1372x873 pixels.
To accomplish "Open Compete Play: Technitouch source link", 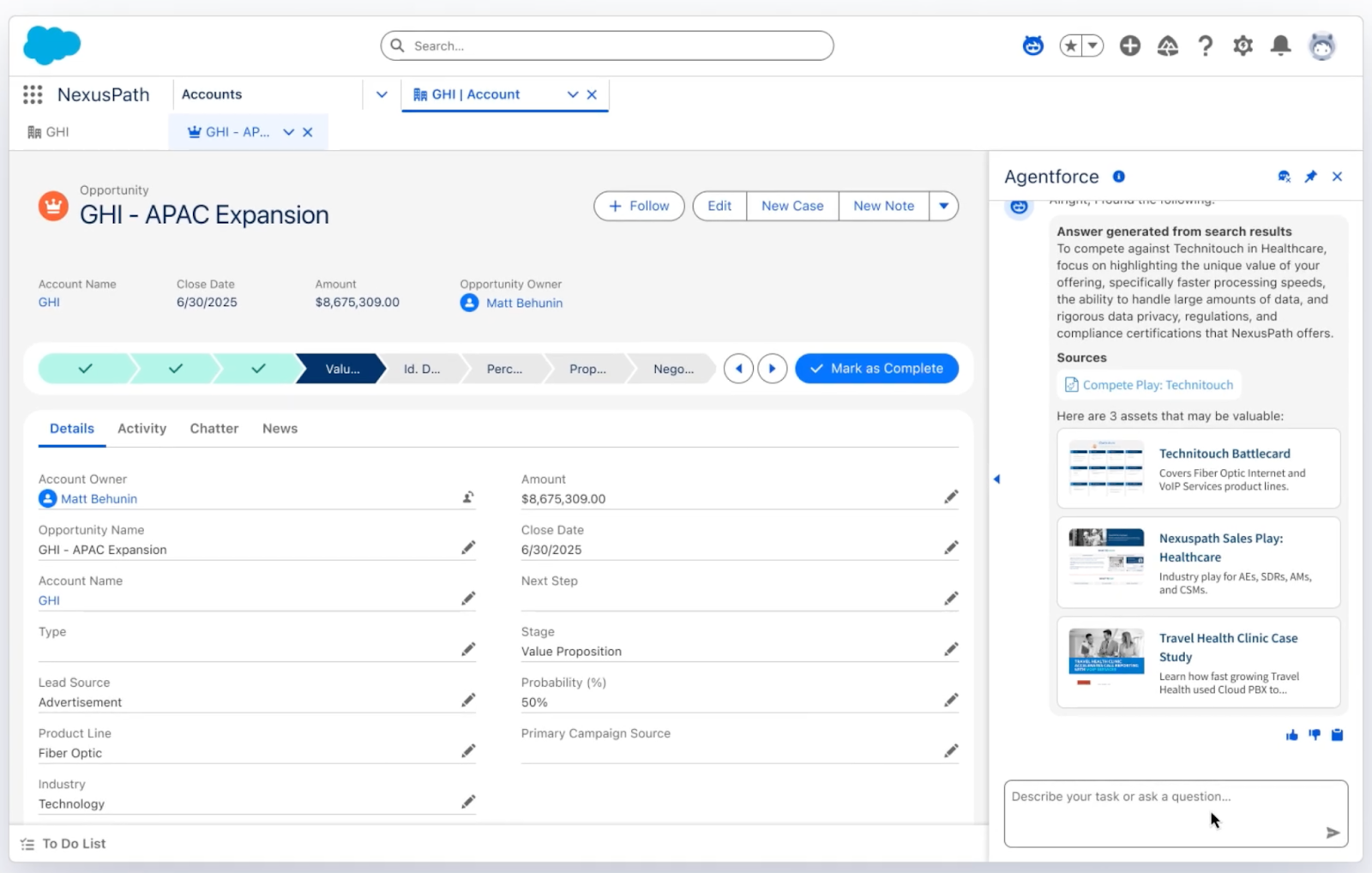I will click(1157, 385).
